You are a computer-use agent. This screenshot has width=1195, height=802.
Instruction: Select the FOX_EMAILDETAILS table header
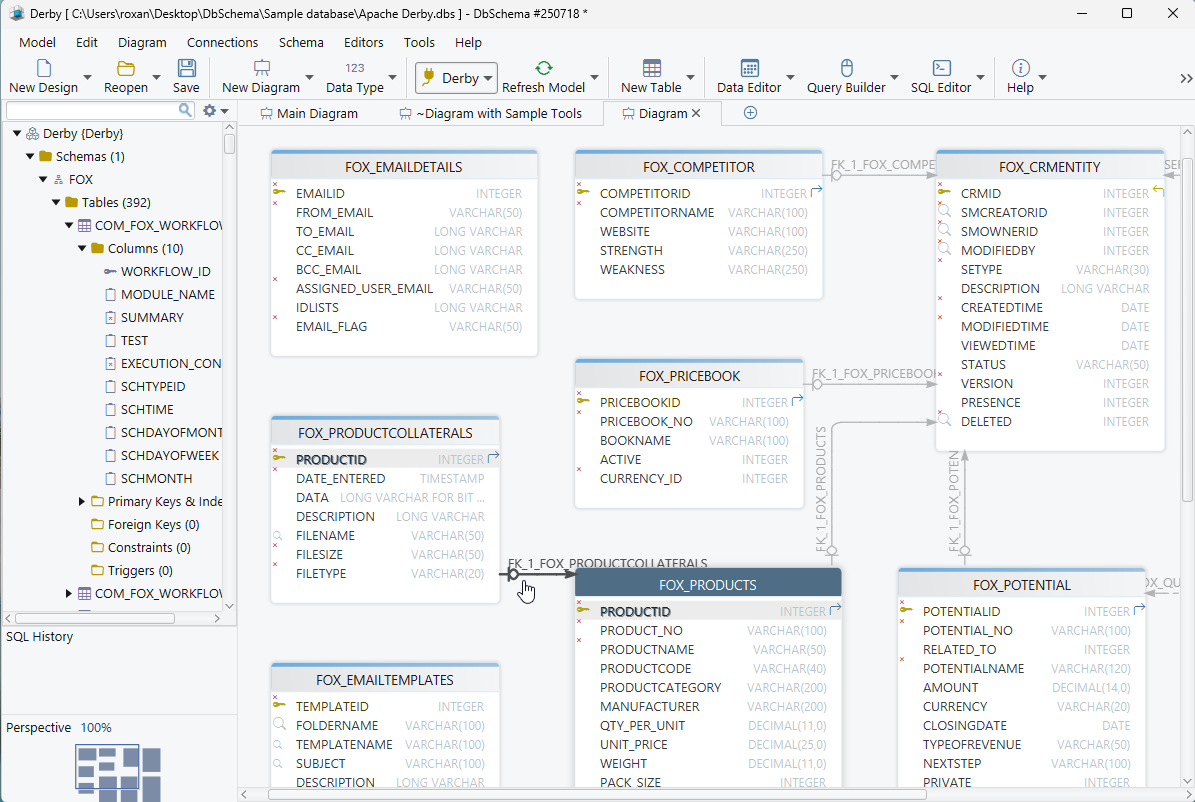(x=404, y=167)
